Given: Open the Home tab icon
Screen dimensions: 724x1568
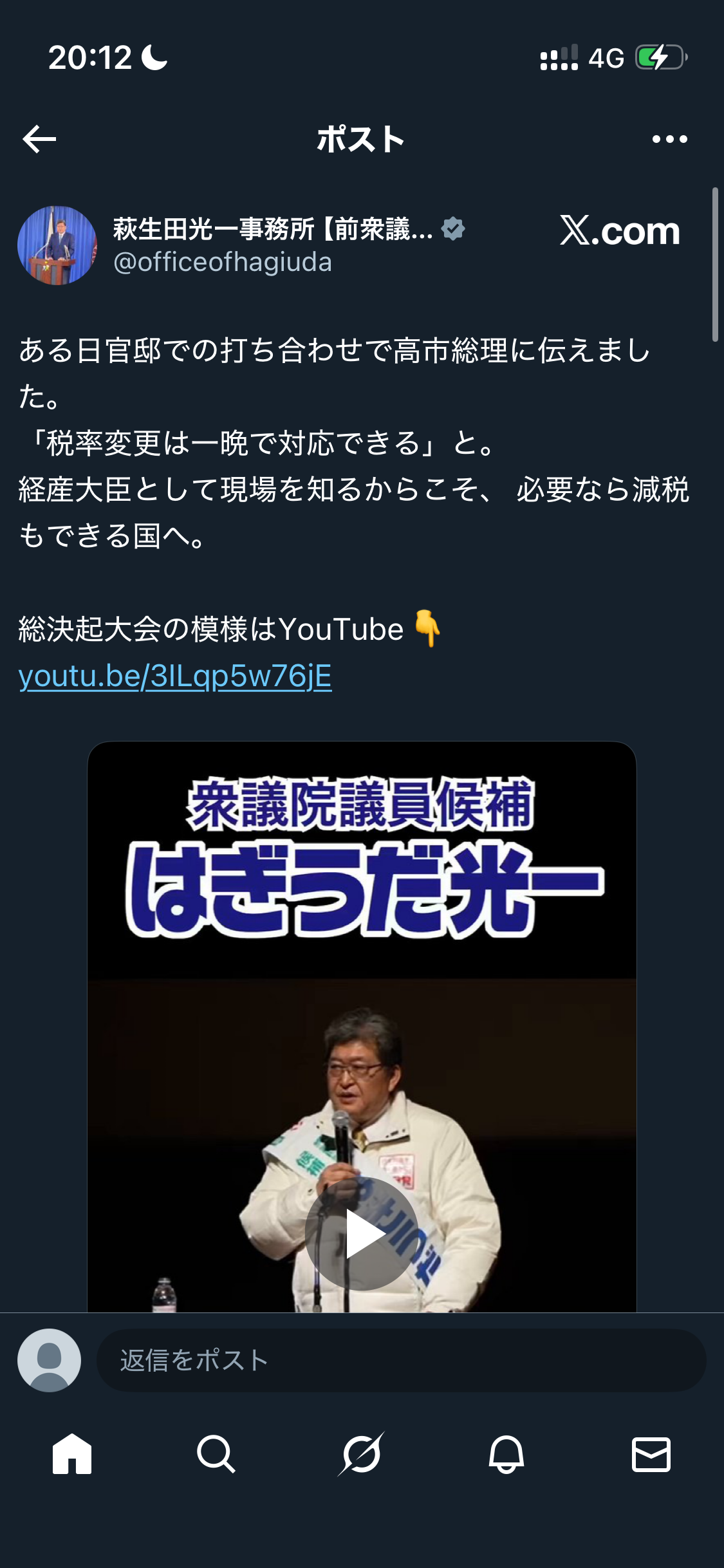Looking at the screenshot, I should tap(72, 1454).
